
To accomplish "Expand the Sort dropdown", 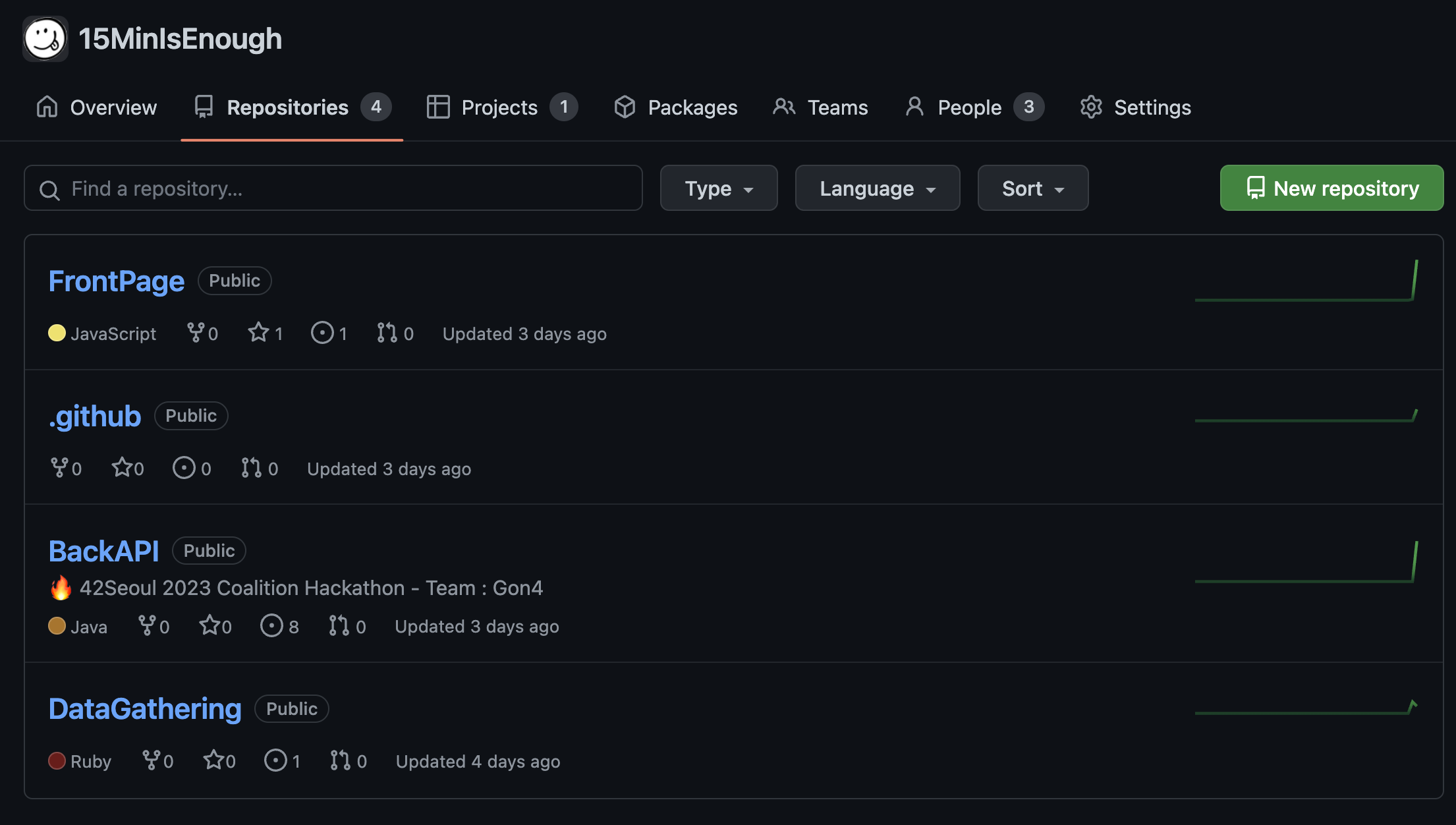I will coord(1032,188).
